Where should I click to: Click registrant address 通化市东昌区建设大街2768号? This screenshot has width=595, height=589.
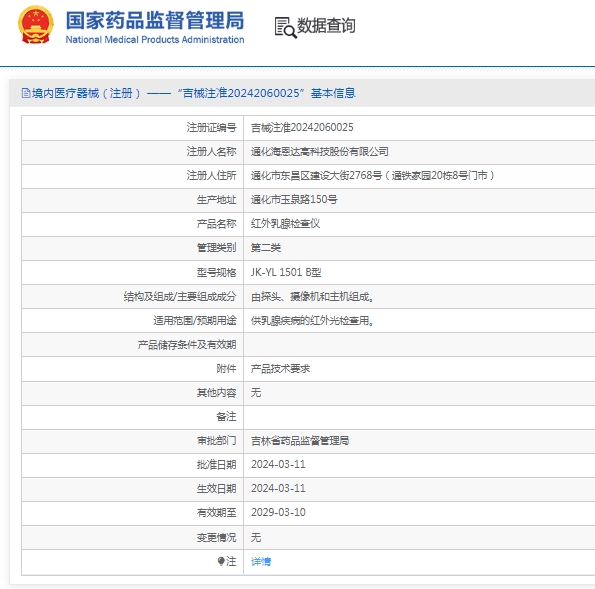[373, 175]
